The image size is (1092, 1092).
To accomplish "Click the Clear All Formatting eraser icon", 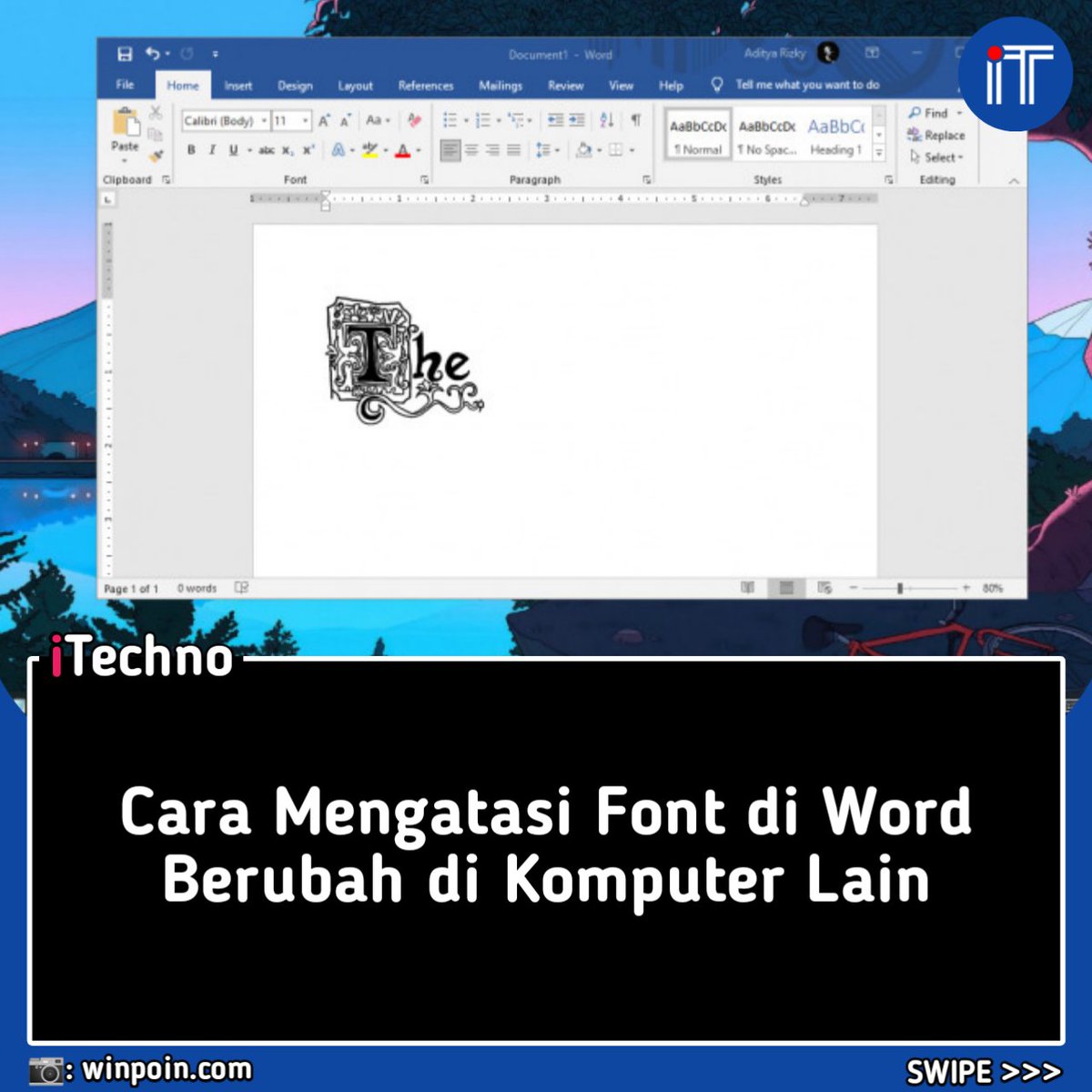I will [x=414, y=120].
